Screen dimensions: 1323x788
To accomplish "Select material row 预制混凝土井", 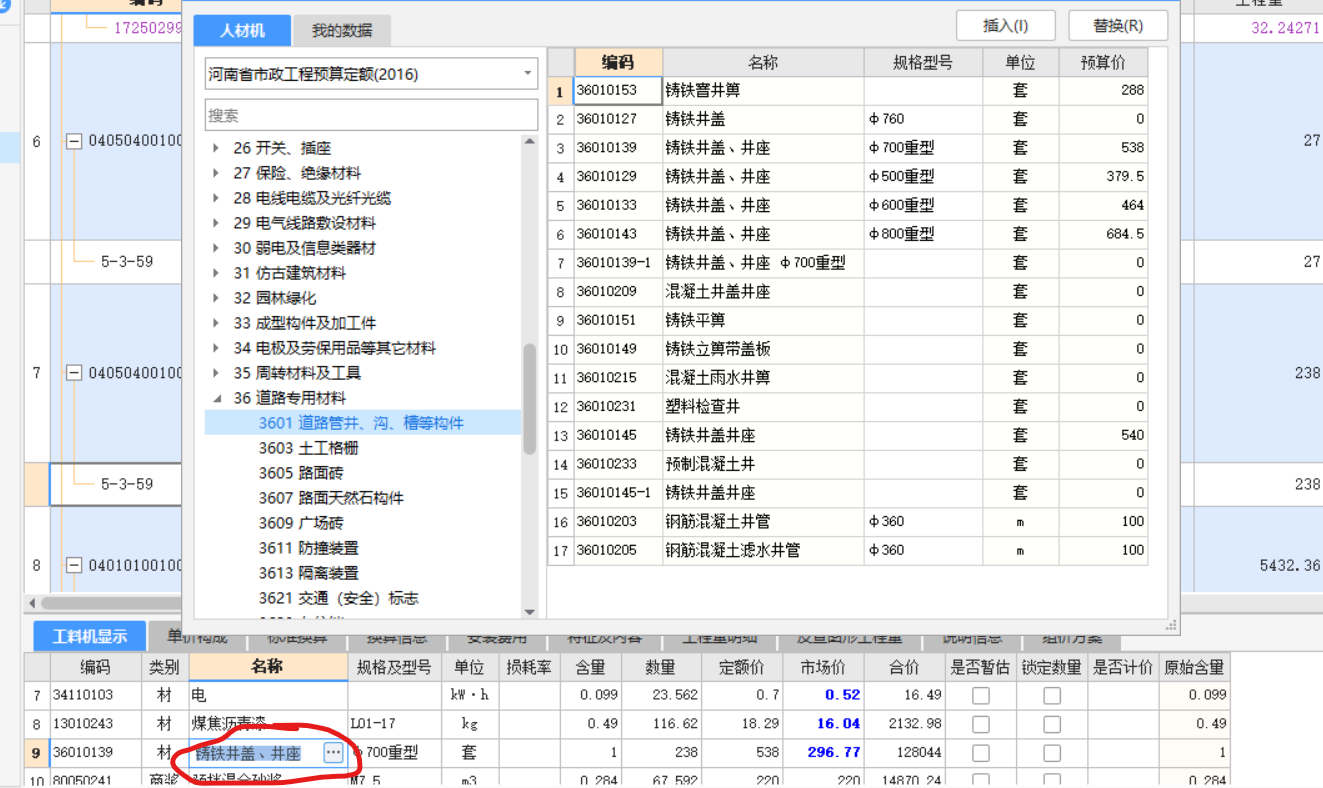I will (x=847, y=464).
